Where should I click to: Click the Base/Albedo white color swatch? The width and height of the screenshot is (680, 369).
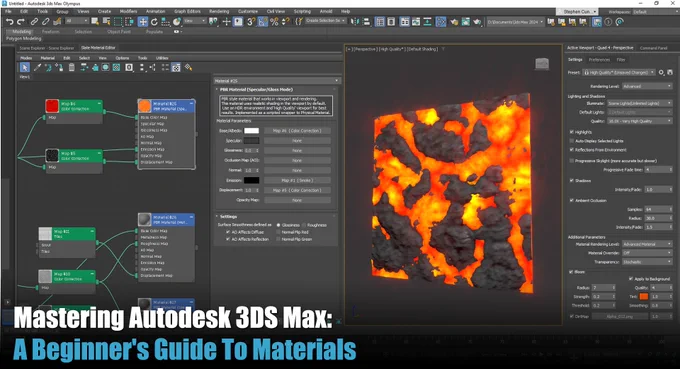(x=252, y=131)
